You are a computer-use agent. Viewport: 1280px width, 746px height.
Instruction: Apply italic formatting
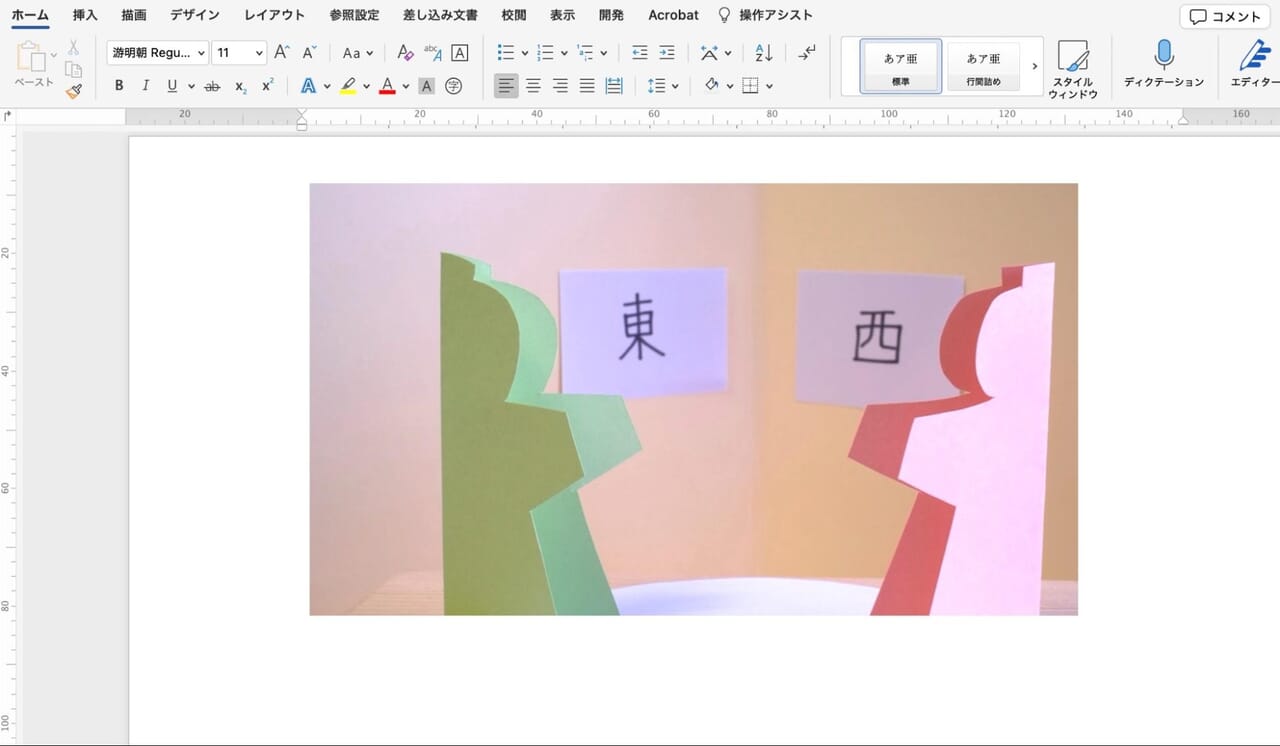coord(145,85)
